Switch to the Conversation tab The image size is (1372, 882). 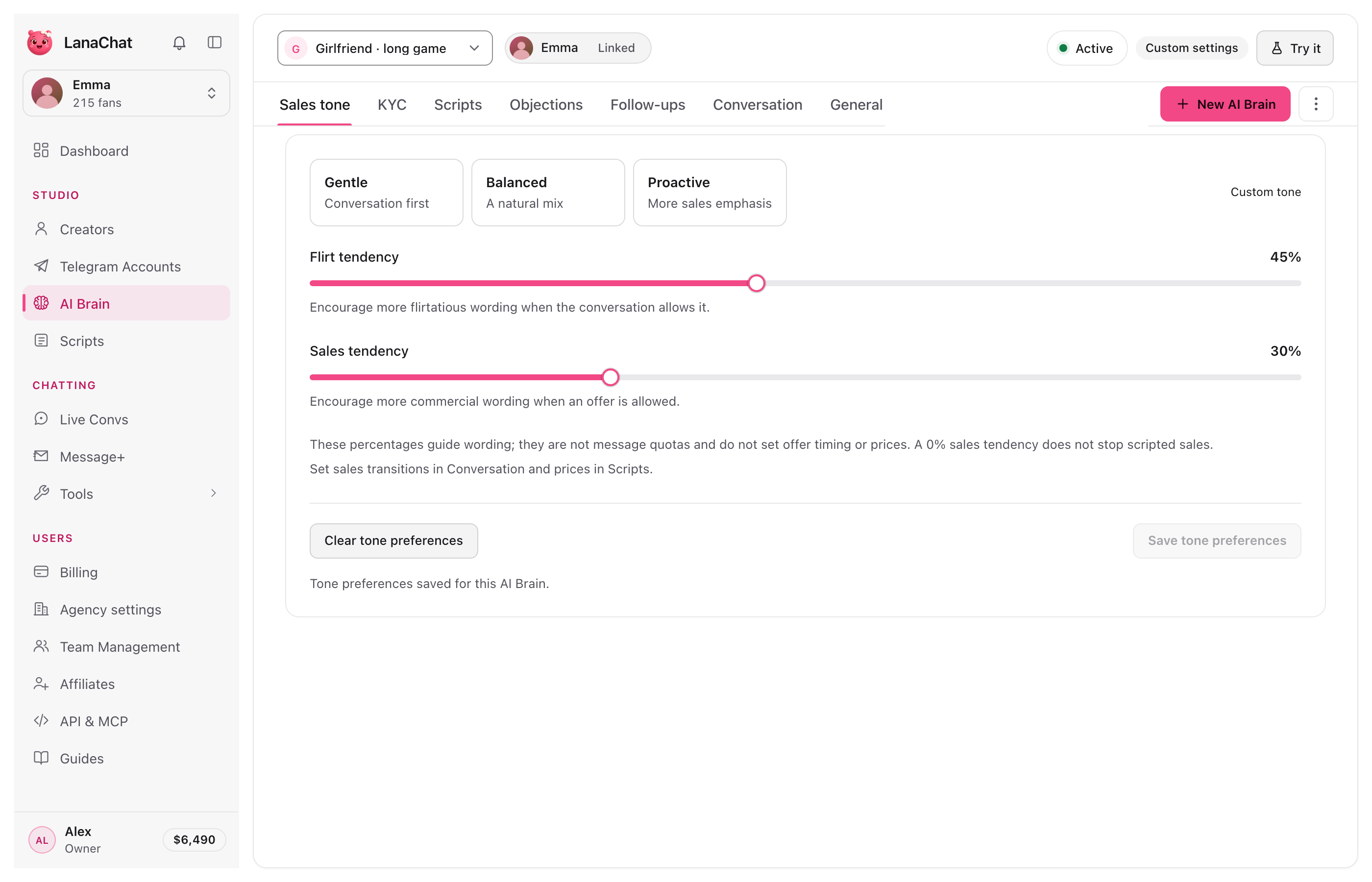click(757, 105)
